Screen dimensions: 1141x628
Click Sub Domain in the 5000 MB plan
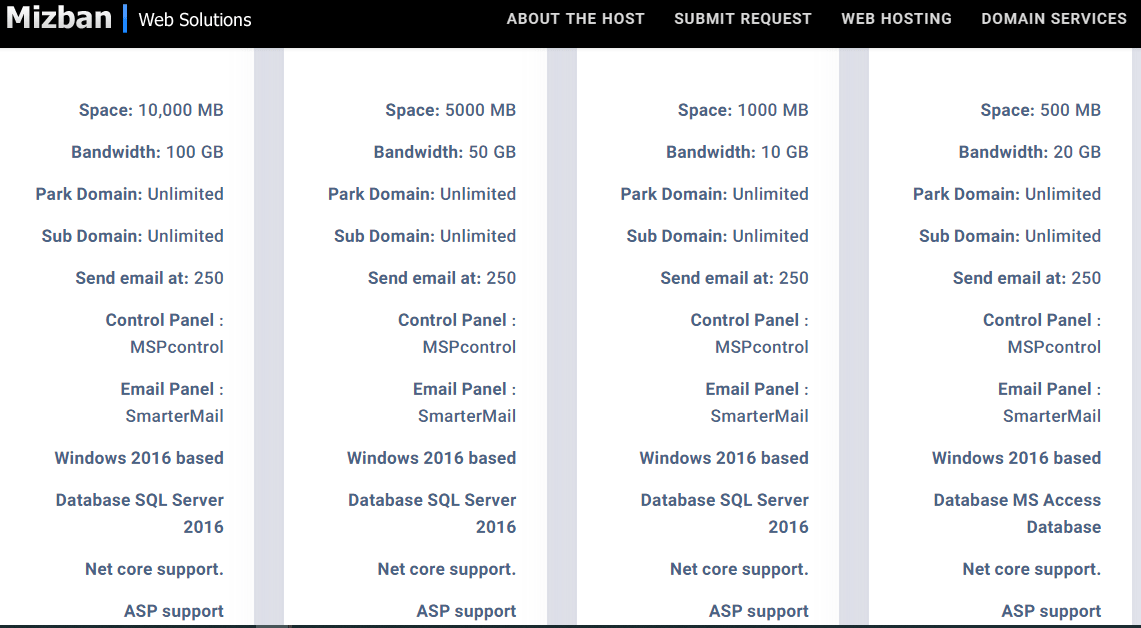point(425,237)
